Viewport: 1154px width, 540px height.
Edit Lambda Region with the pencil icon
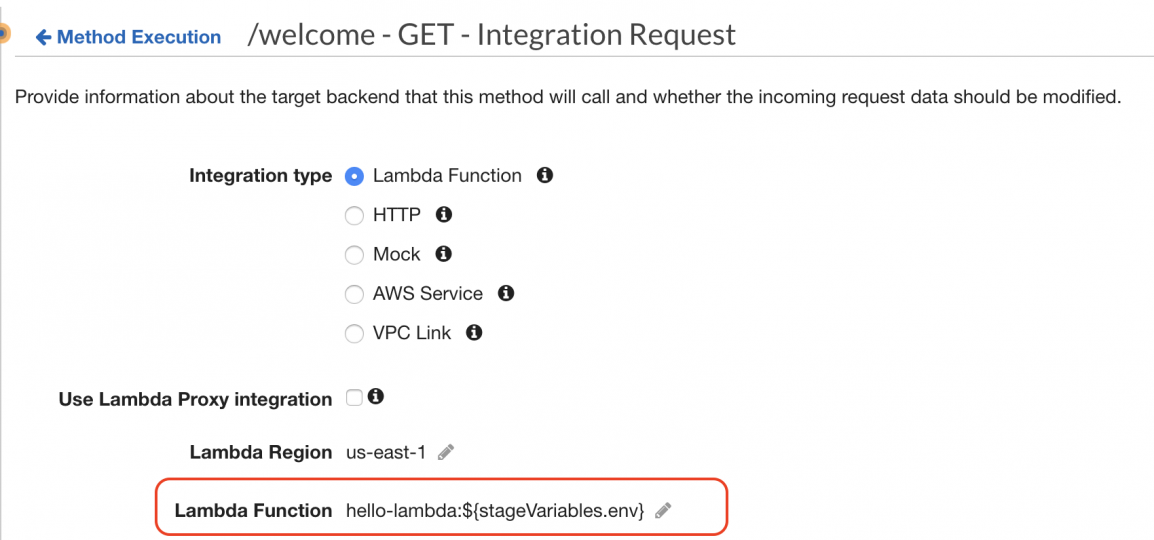[446, 453]
